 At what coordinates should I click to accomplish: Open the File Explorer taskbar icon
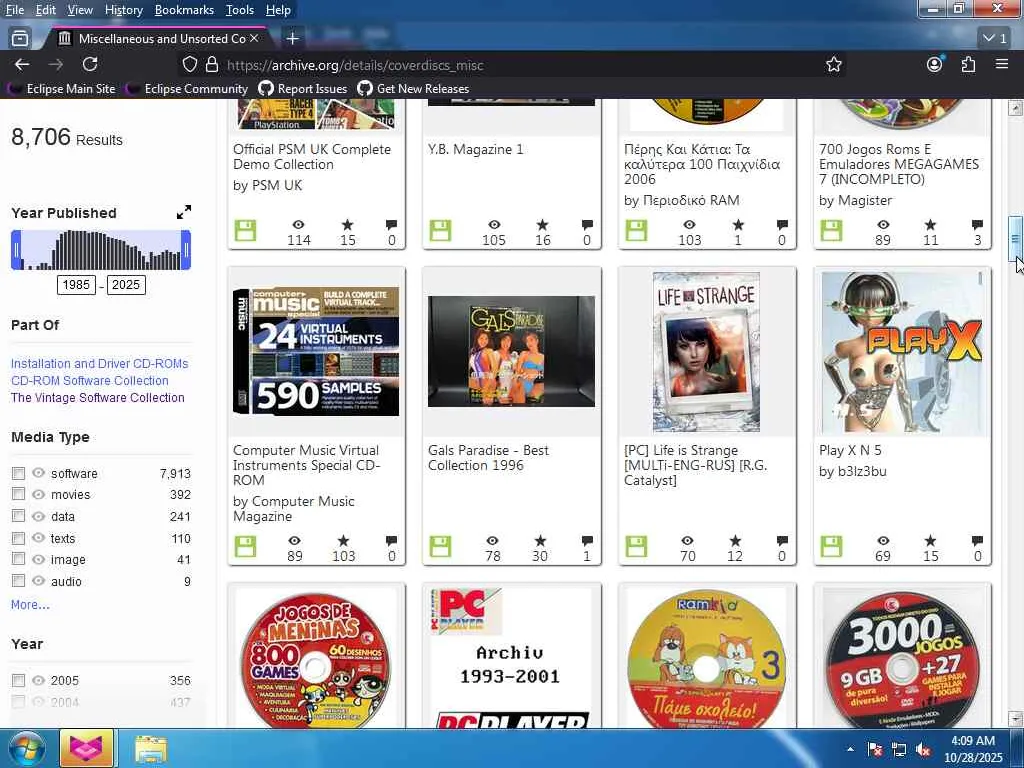click(151, 749)
